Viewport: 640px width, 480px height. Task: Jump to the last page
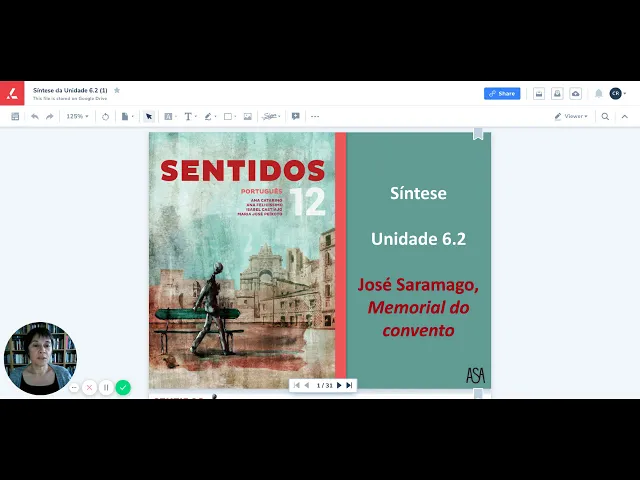click(x=349, y=385)
